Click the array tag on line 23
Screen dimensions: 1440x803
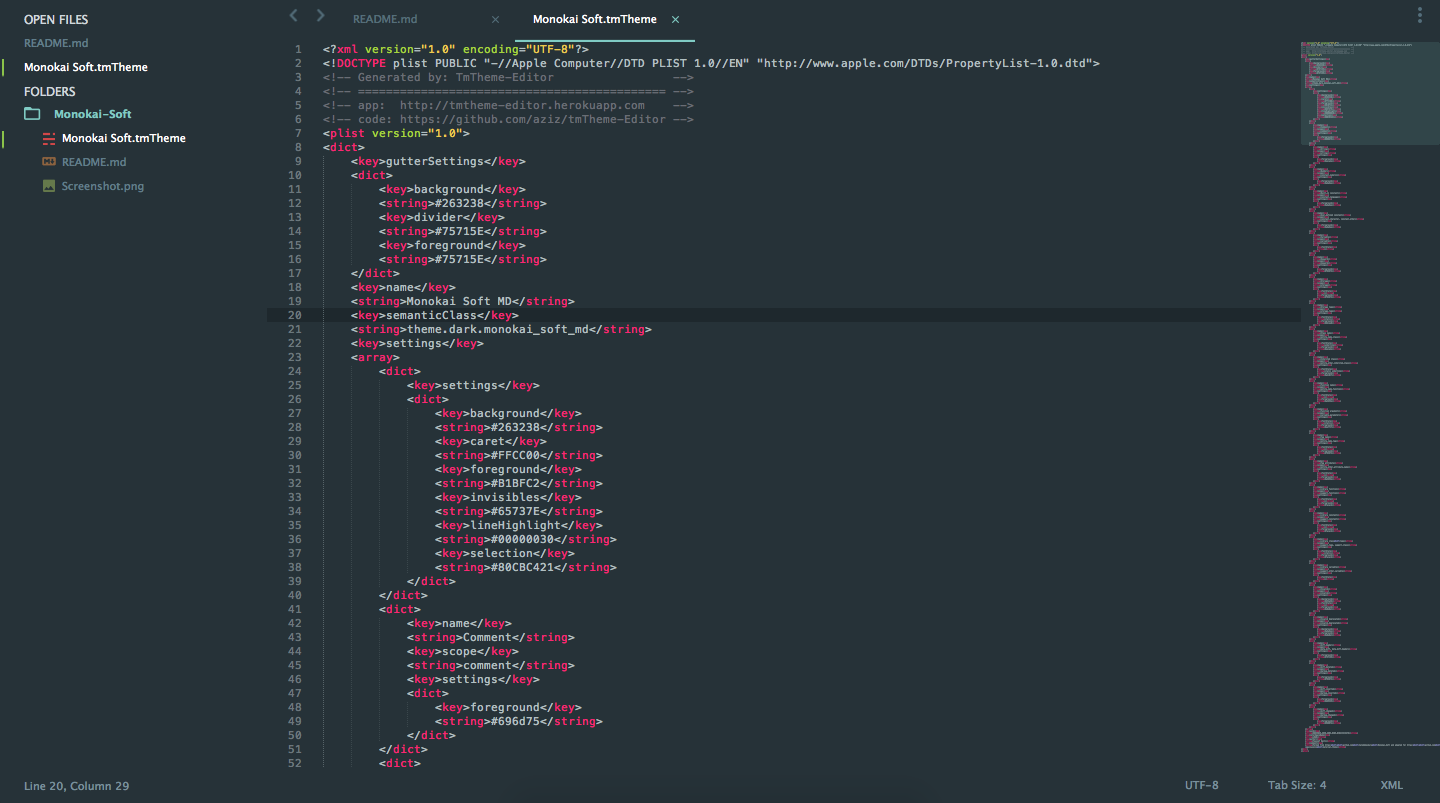[x=375, y=357]
